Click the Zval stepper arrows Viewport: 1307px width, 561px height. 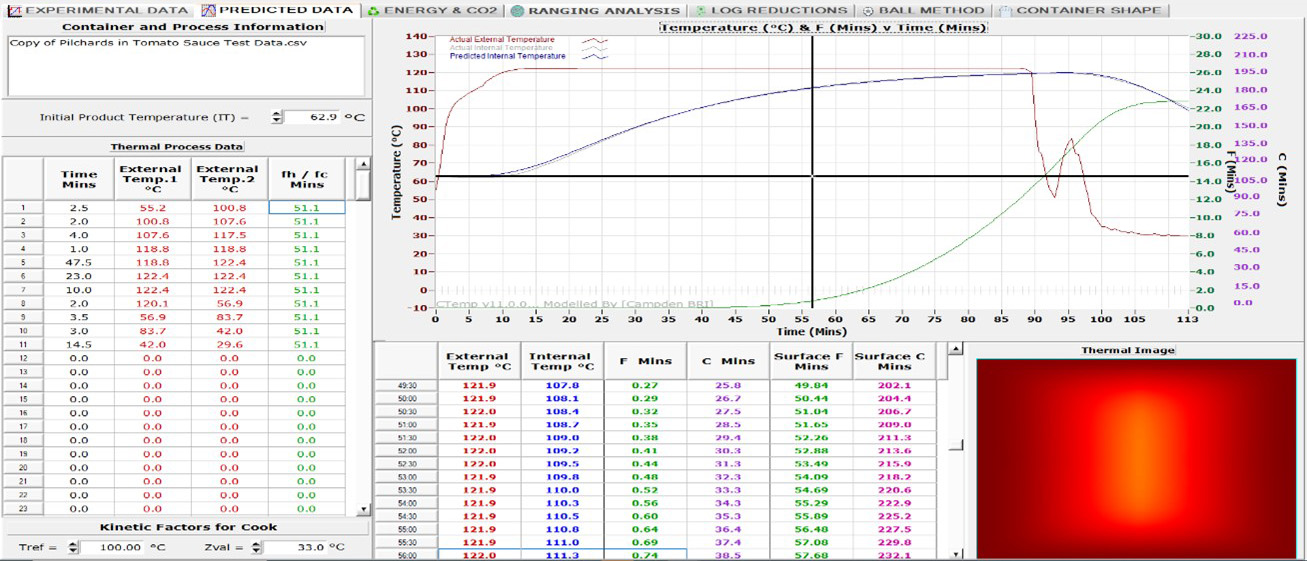256,547
